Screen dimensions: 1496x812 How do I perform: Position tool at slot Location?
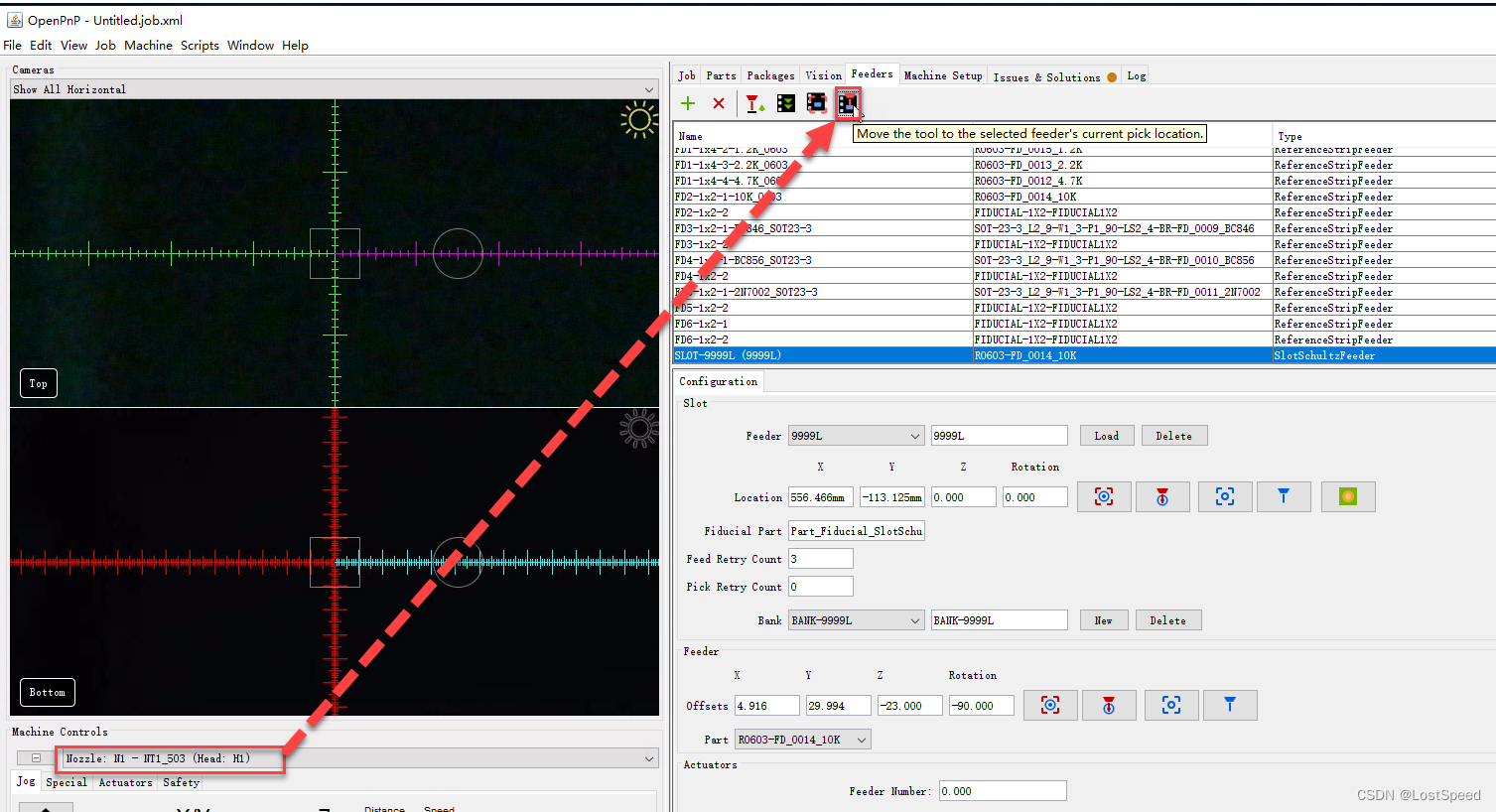1284,497
